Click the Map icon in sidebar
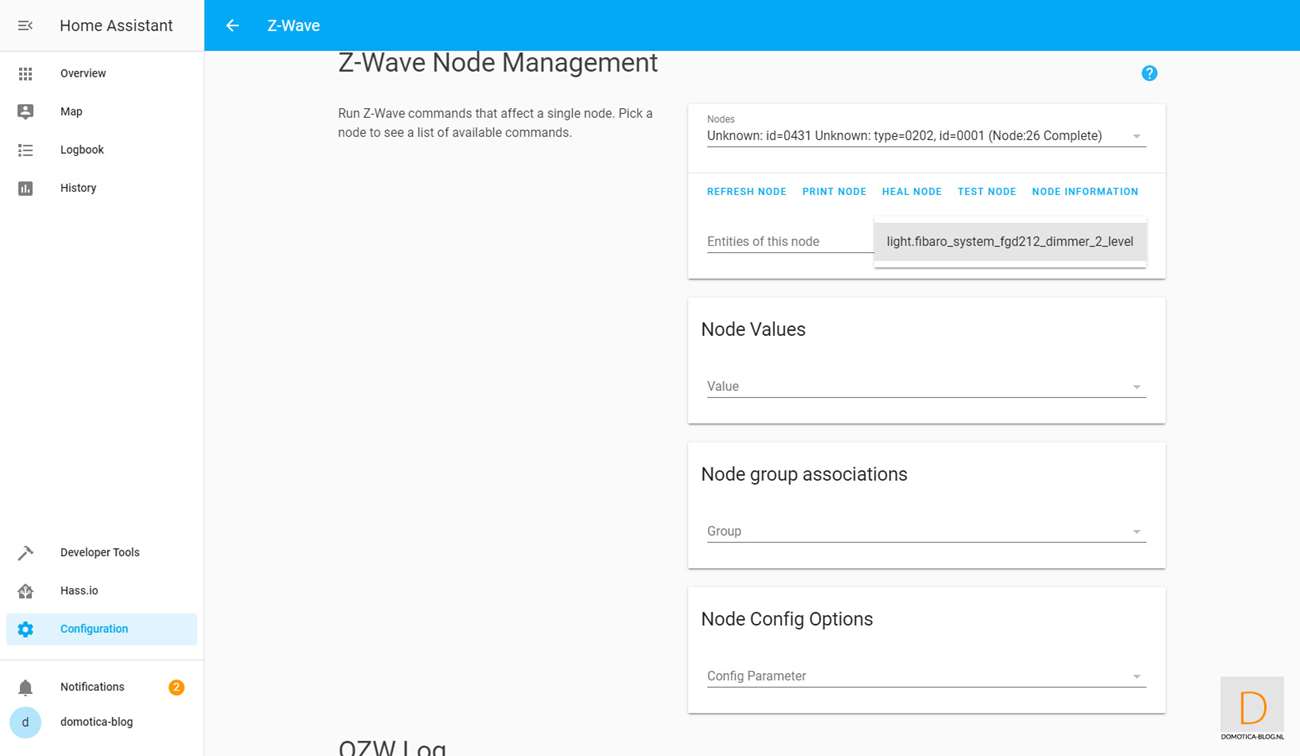Image resolution: width=1300 pixels, height=756 pixels. (25, 112)
